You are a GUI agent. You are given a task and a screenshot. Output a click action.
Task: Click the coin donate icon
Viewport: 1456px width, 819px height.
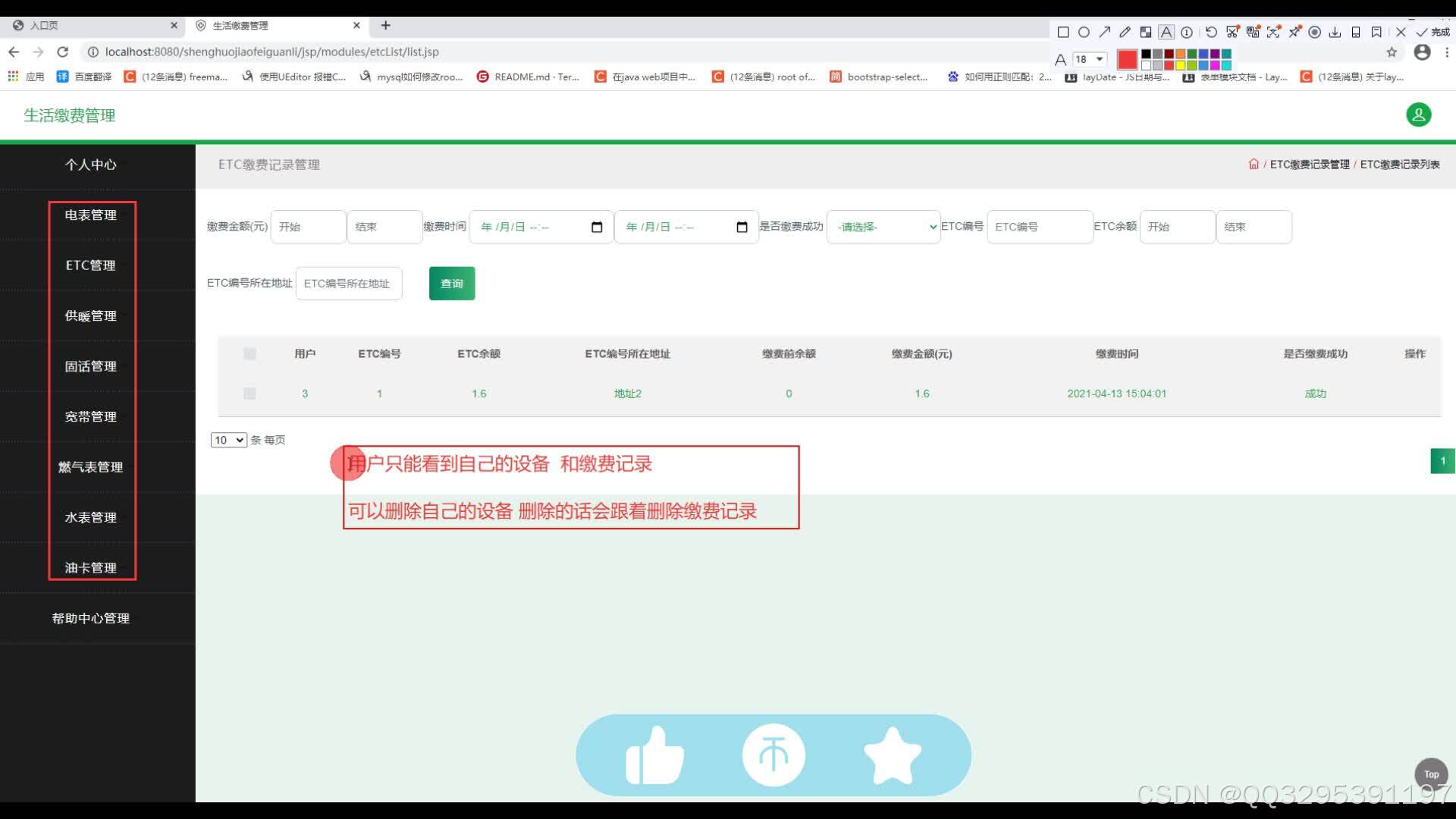tap(773, 755)
